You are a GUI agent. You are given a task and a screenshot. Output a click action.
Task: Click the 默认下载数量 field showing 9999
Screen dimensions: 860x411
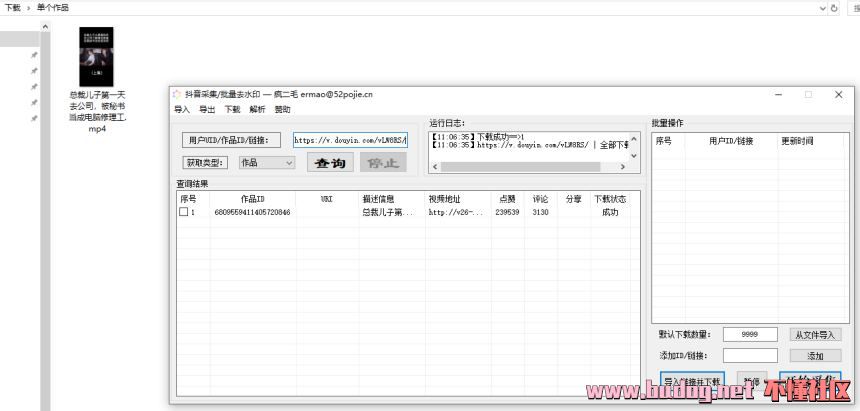point(749,335)
